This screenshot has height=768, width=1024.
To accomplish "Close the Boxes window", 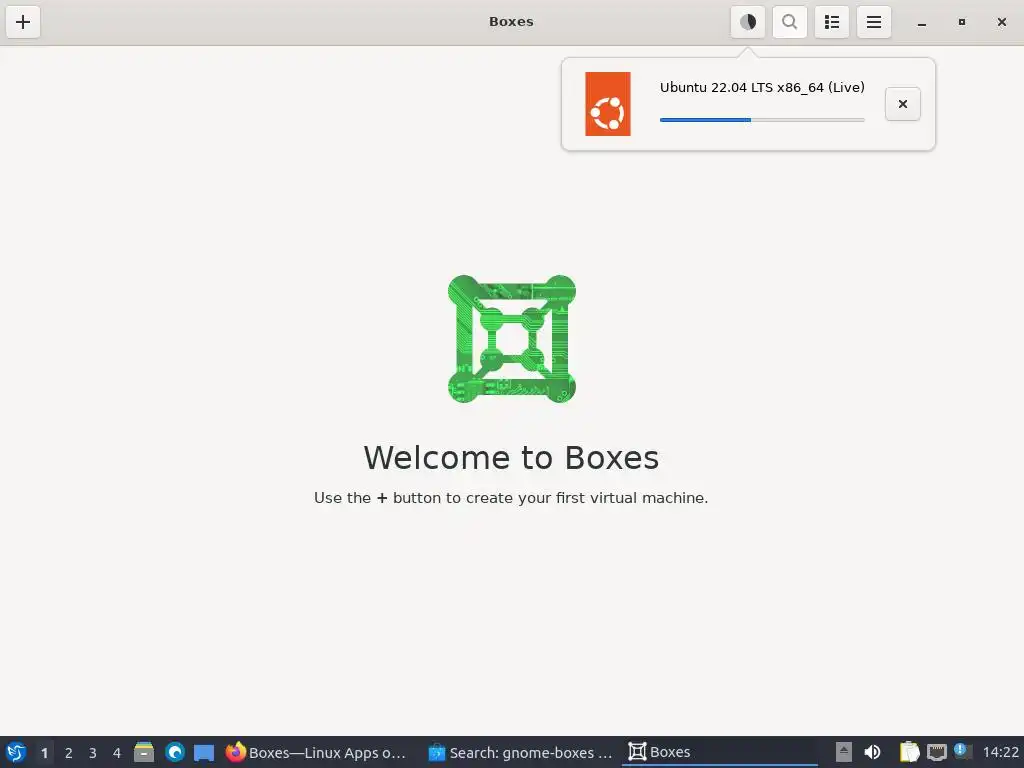I will click(x=1002, y=22).
